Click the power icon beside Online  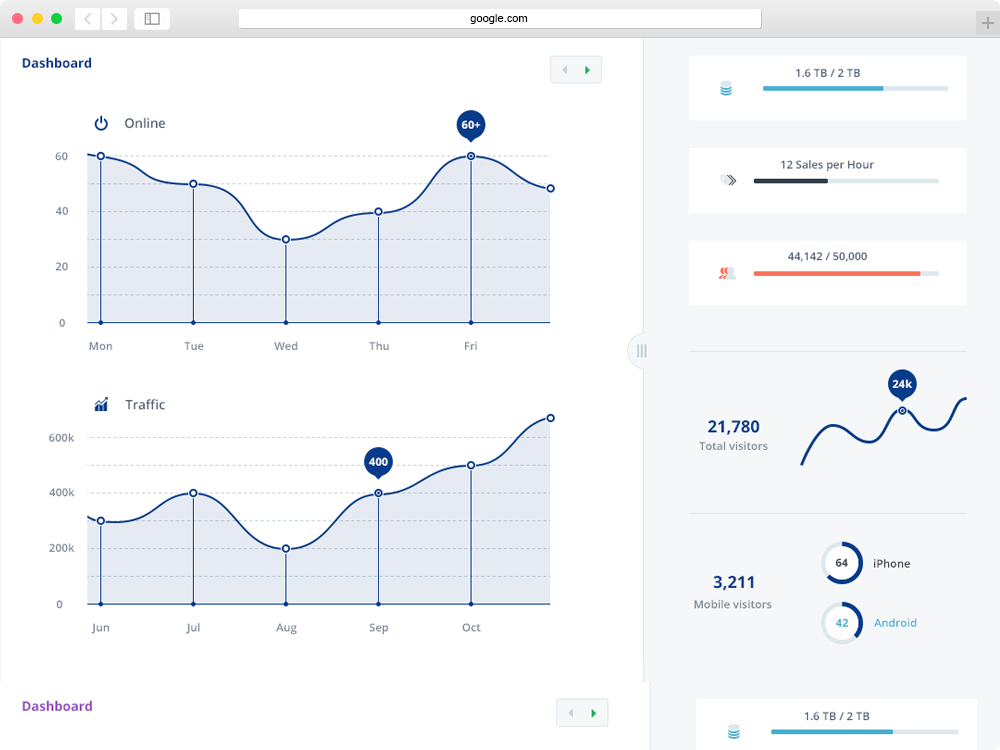tap(101, 123)
